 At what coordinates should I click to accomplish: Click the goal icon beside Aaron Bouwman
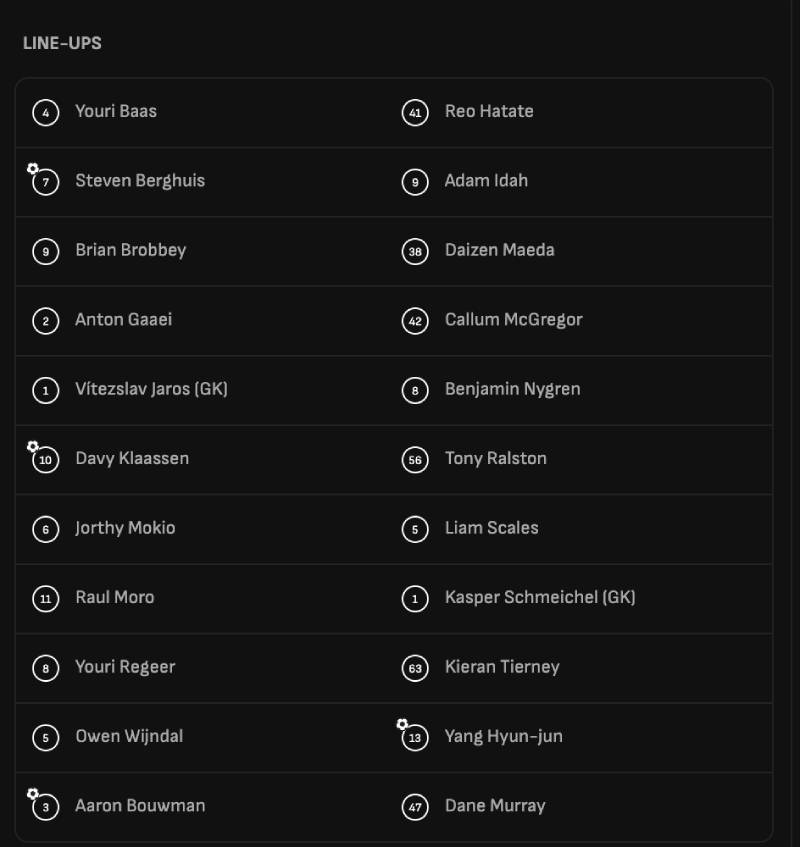pos(33,794)
